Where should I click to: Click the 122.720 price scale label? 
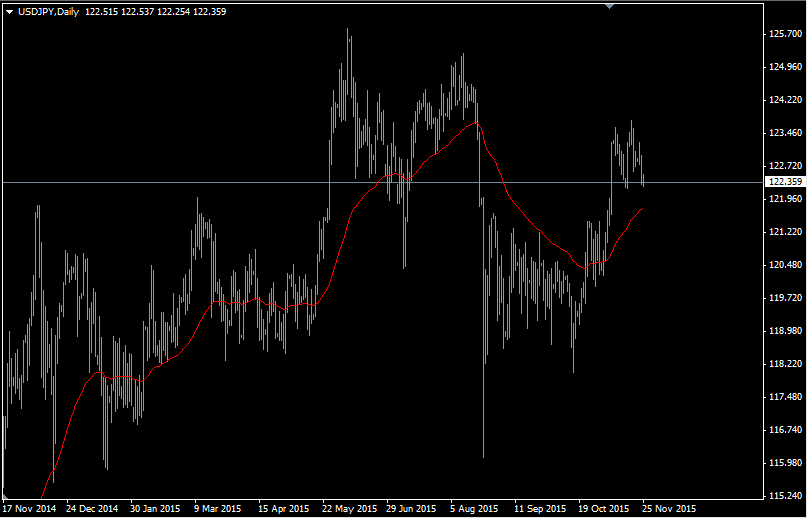(784, 166)
